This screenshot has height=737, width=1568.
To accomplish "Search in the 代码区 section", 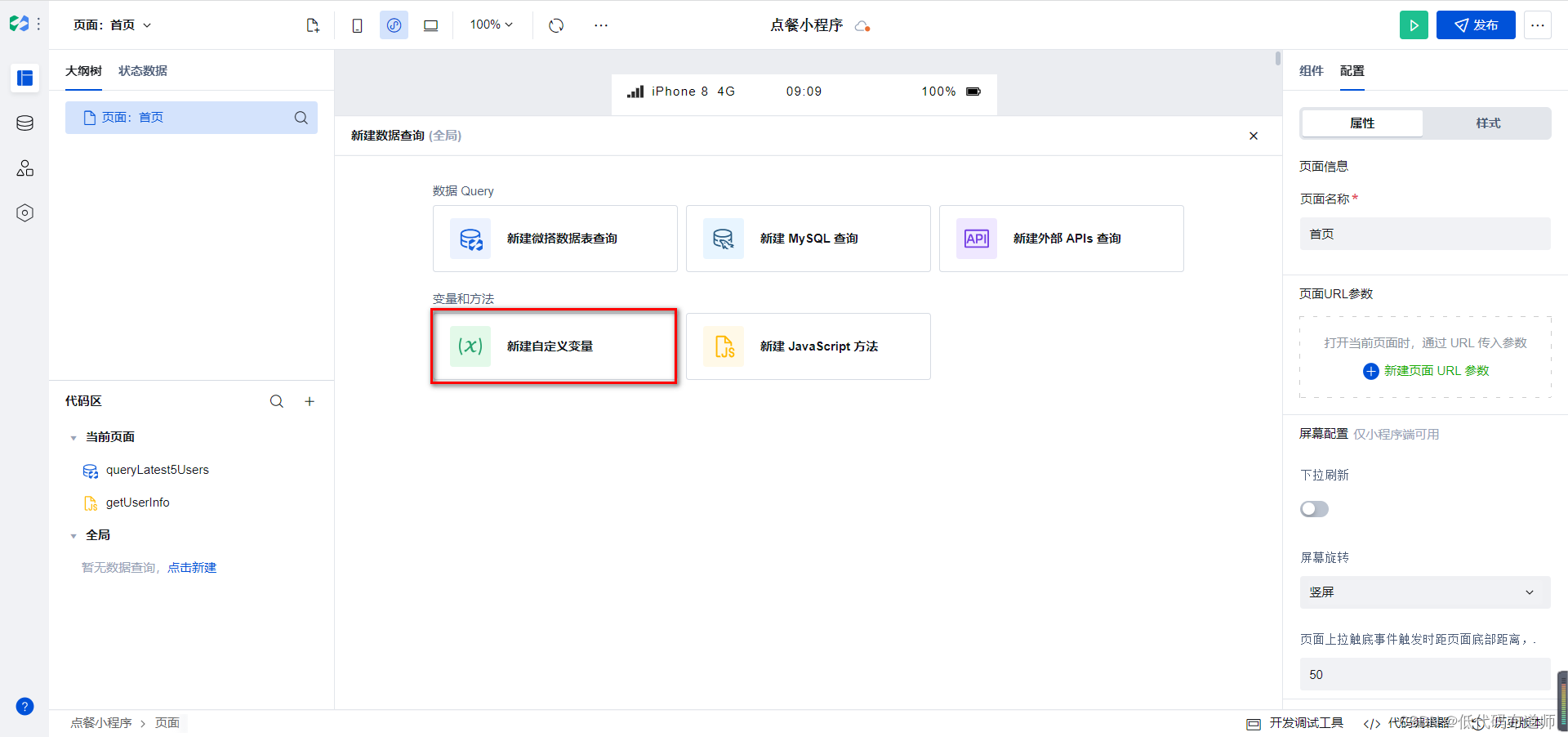I will [277, 401].
